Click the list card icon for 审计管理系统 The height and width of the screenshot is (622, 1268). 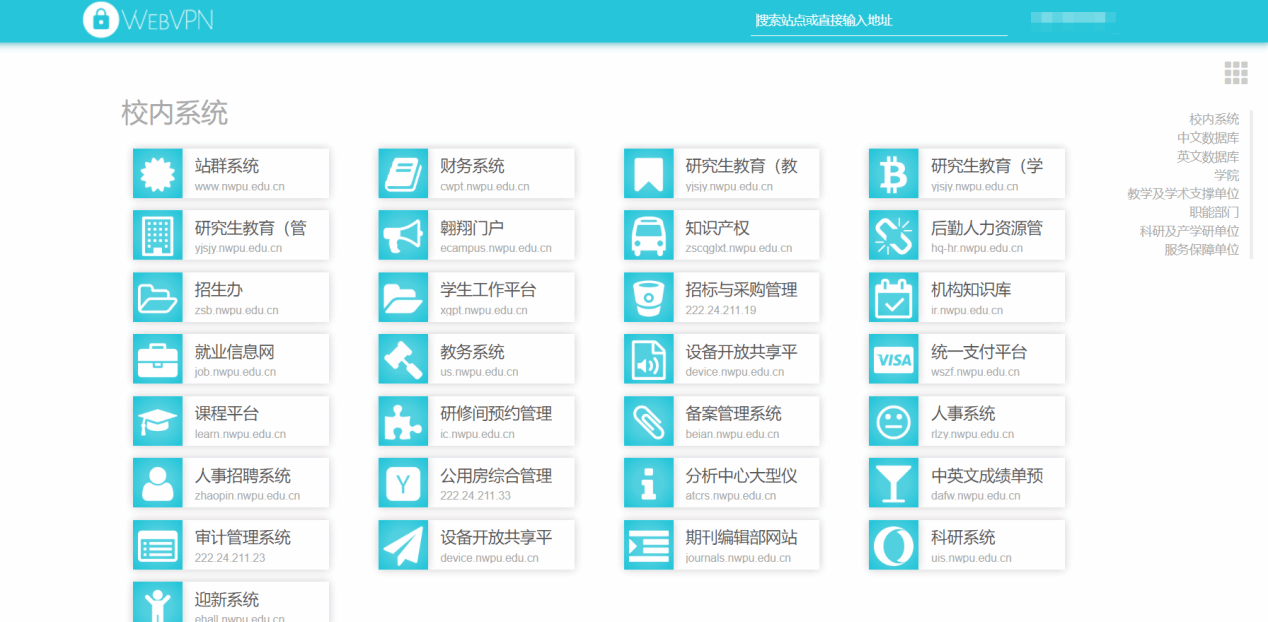tap(158, 545)
